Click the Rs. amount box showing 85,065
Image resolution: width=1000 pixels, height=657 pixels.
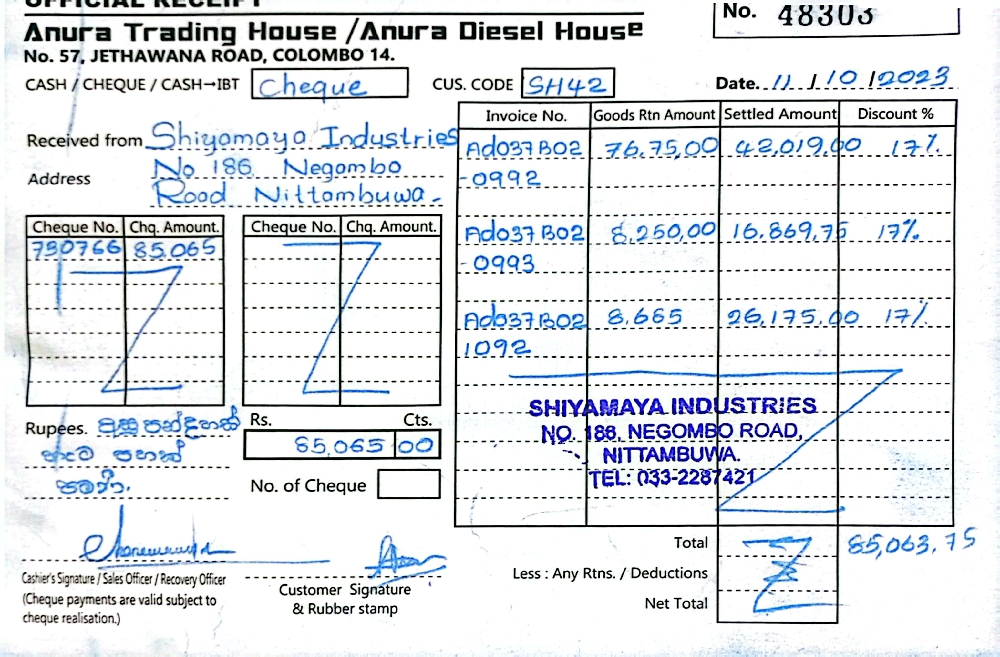(320, 445)
